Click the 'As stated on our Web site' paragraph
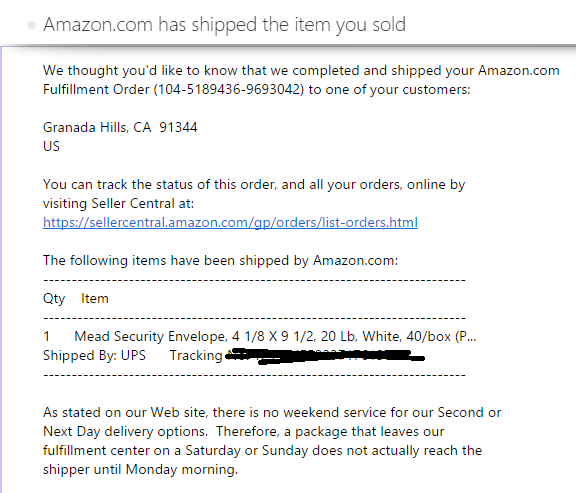 [272, 441]
